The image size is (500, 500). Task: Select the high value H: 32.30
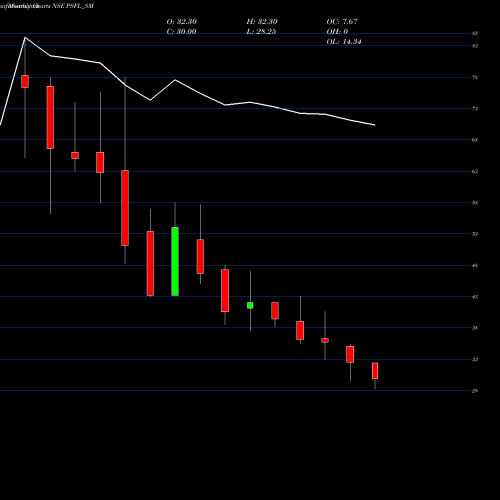pyautogui.click(x=262, y=22)
